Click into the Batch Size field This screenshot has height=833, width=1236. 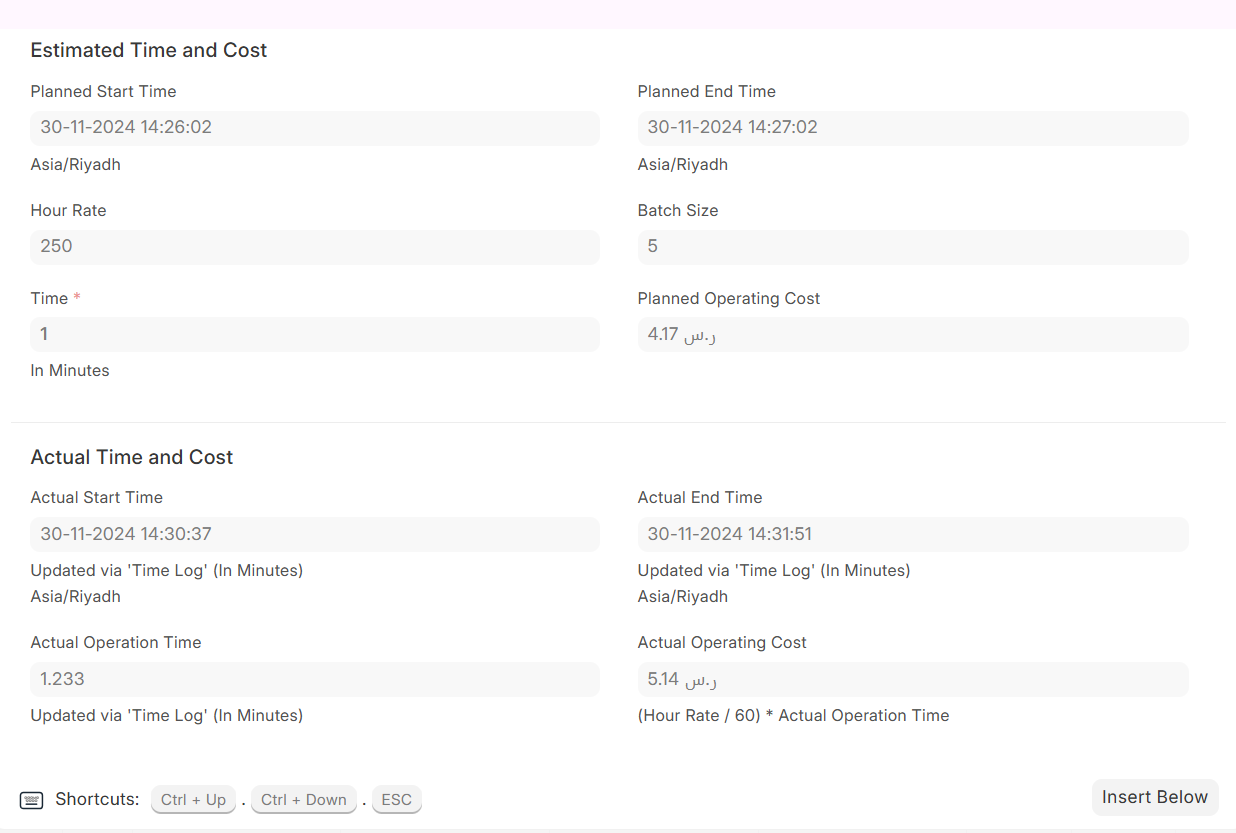[912, 247]
